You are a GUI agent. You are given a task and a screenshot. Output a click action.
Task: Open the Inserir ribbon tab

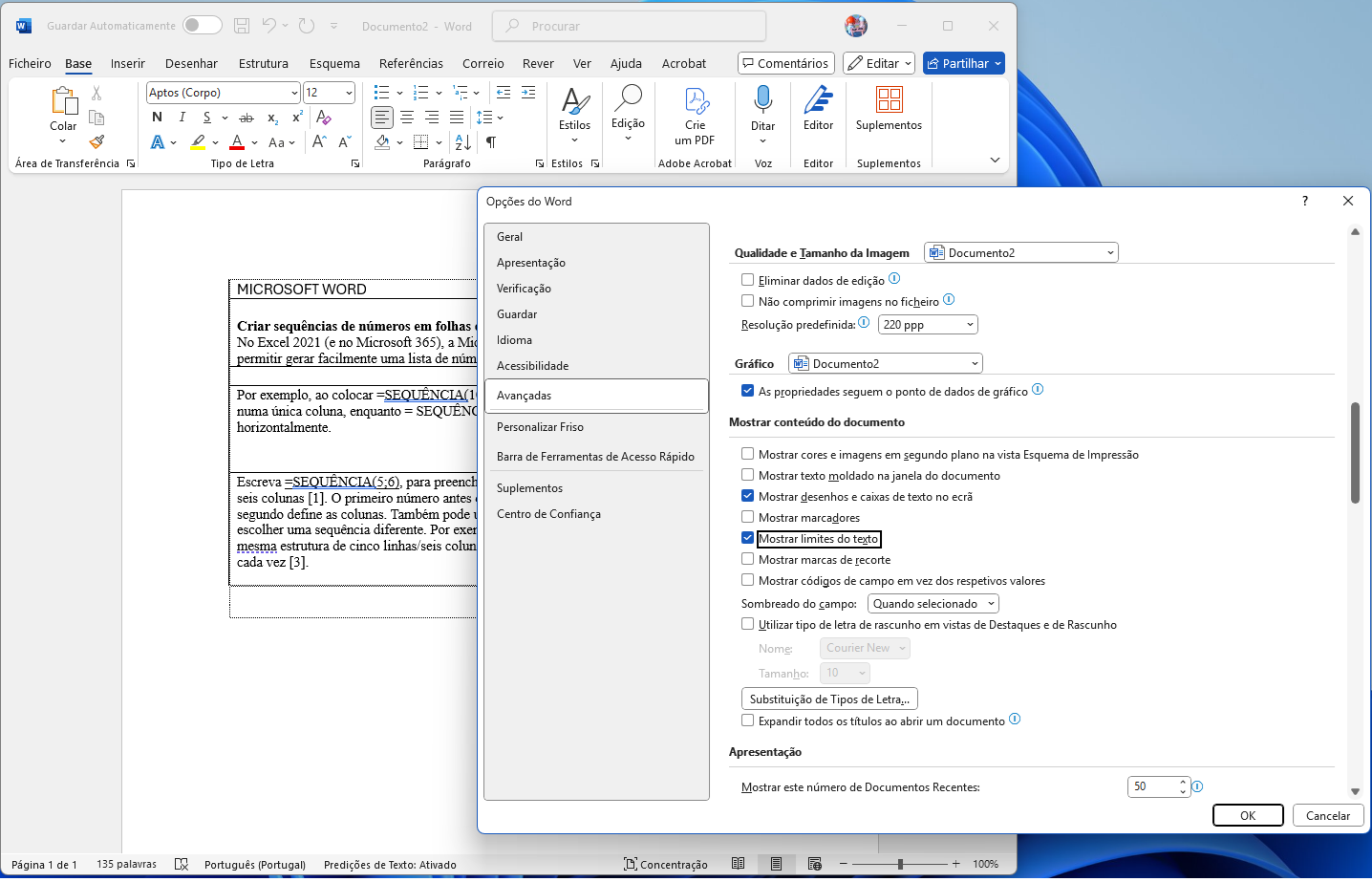tap(127, 64)
